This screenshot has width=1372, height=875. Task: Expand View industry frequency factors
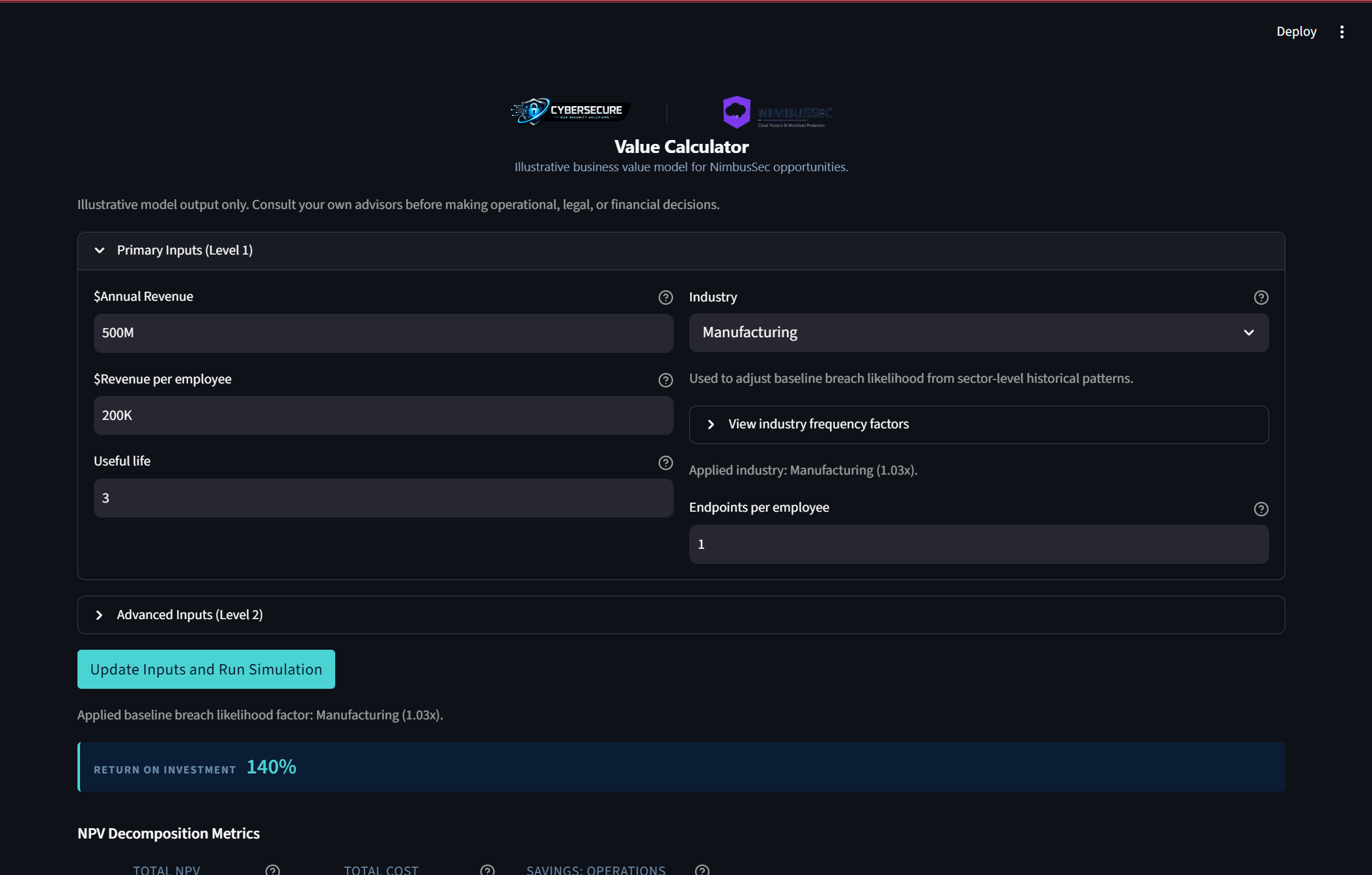click(979, 424)
